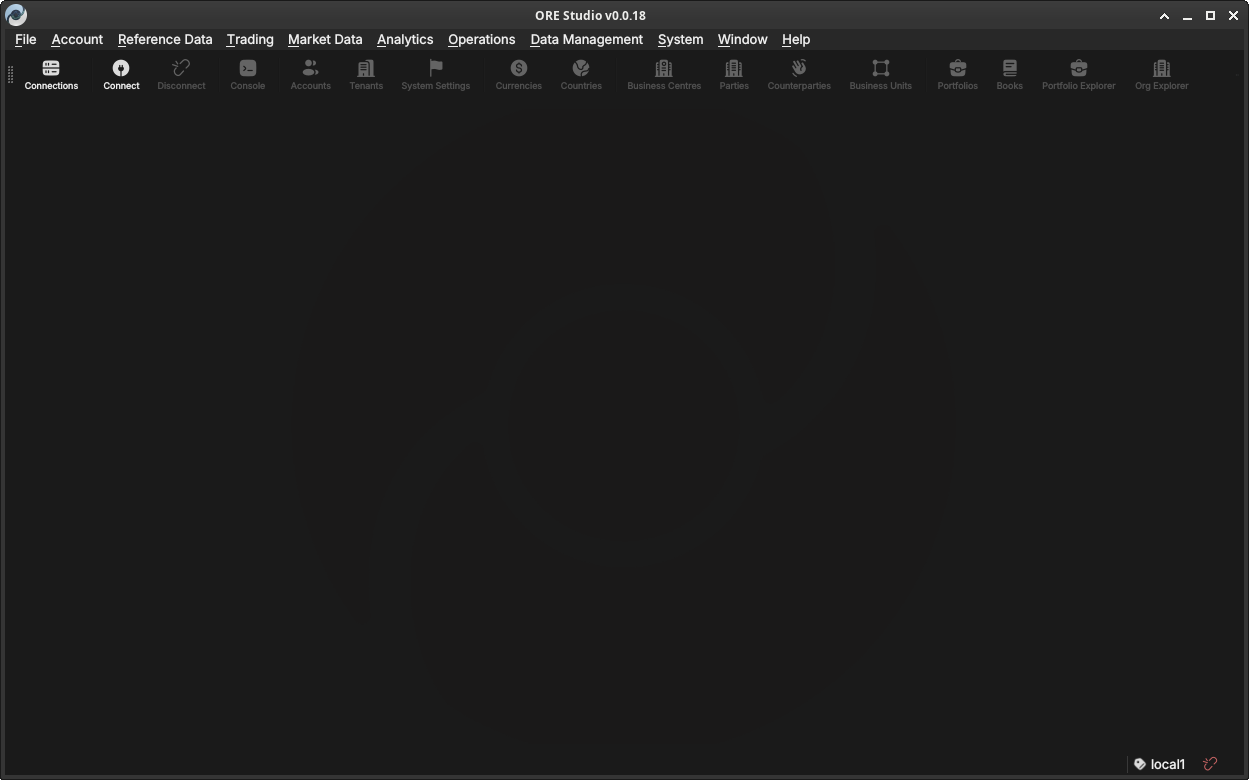Open the Reference Data menu

click(165, 39)
